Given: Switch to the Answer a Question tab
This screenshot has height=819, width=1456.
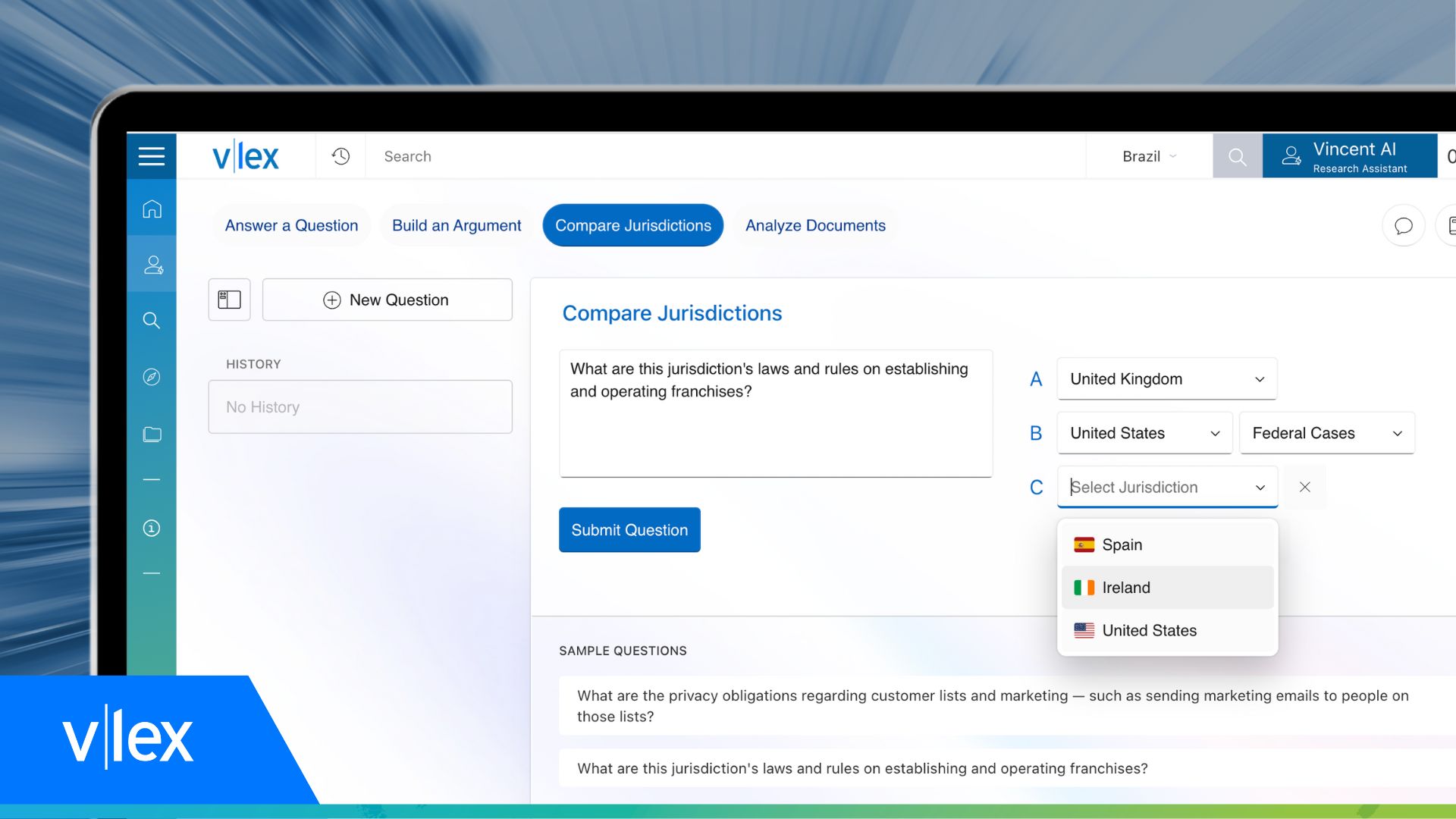Looking at the screenshot, I should pyautogui.click(x=291, y=225).
